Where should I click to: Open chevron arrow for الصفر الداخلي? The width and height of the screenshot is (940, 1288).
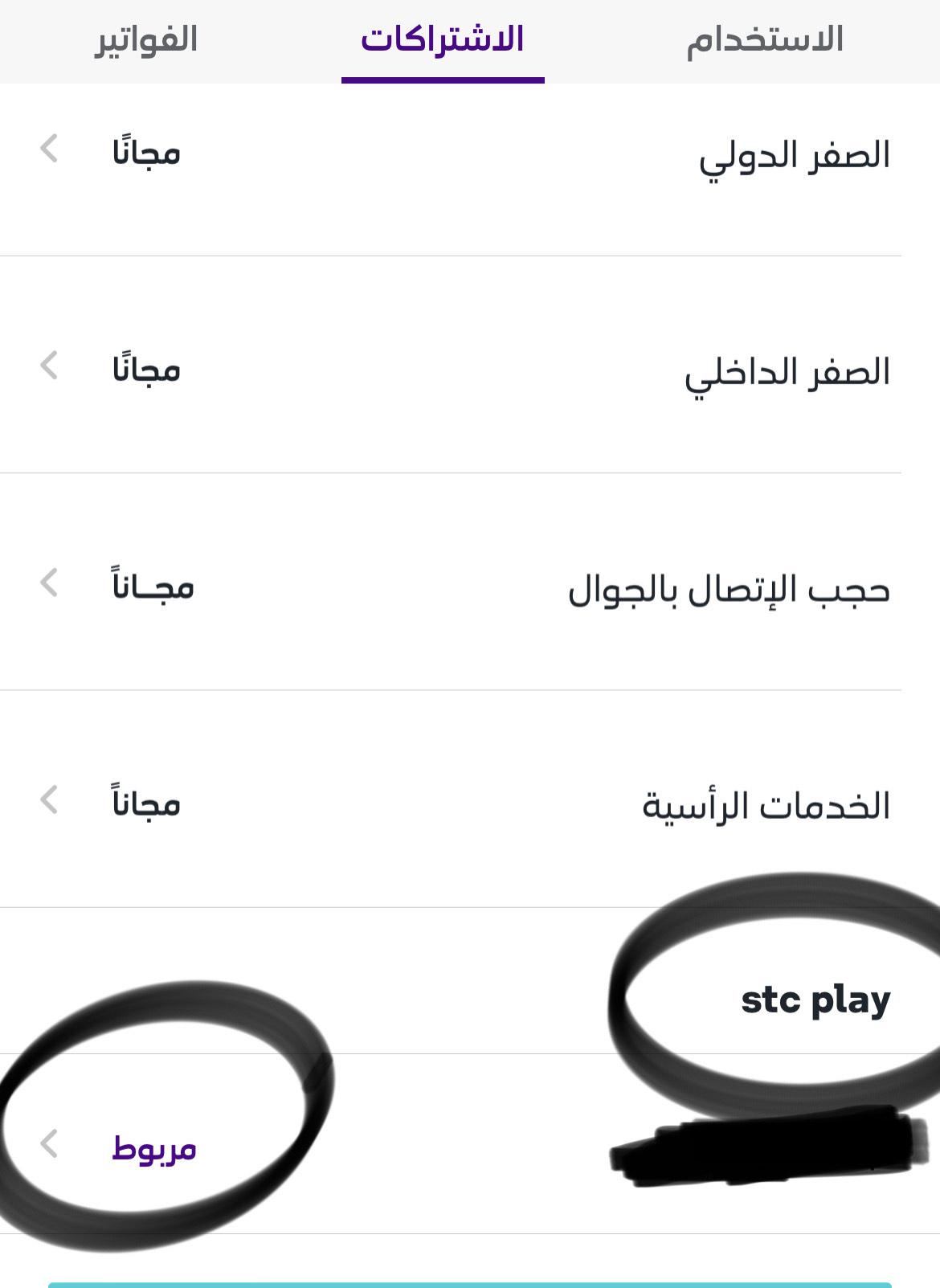50,366
